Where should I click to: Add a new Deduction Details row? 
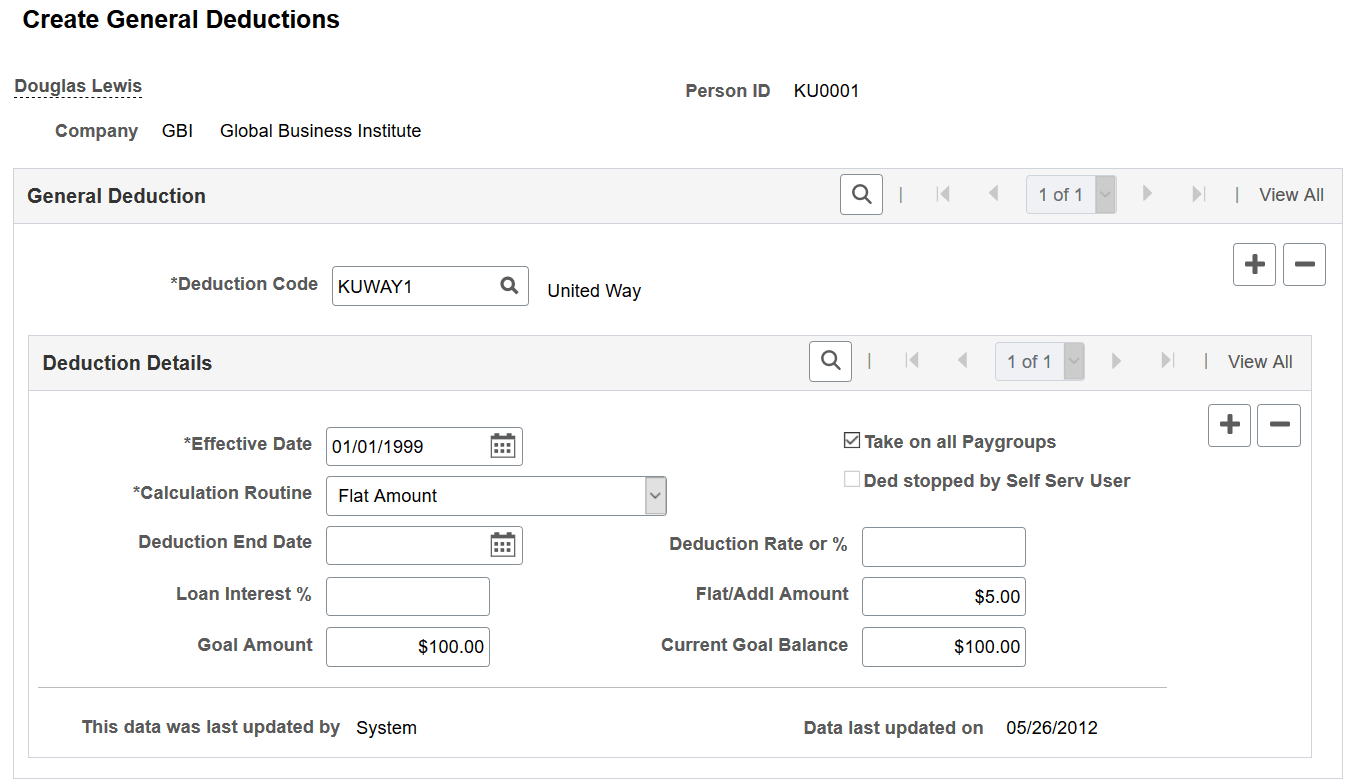pyautogui.click(x=1229, y=425)
